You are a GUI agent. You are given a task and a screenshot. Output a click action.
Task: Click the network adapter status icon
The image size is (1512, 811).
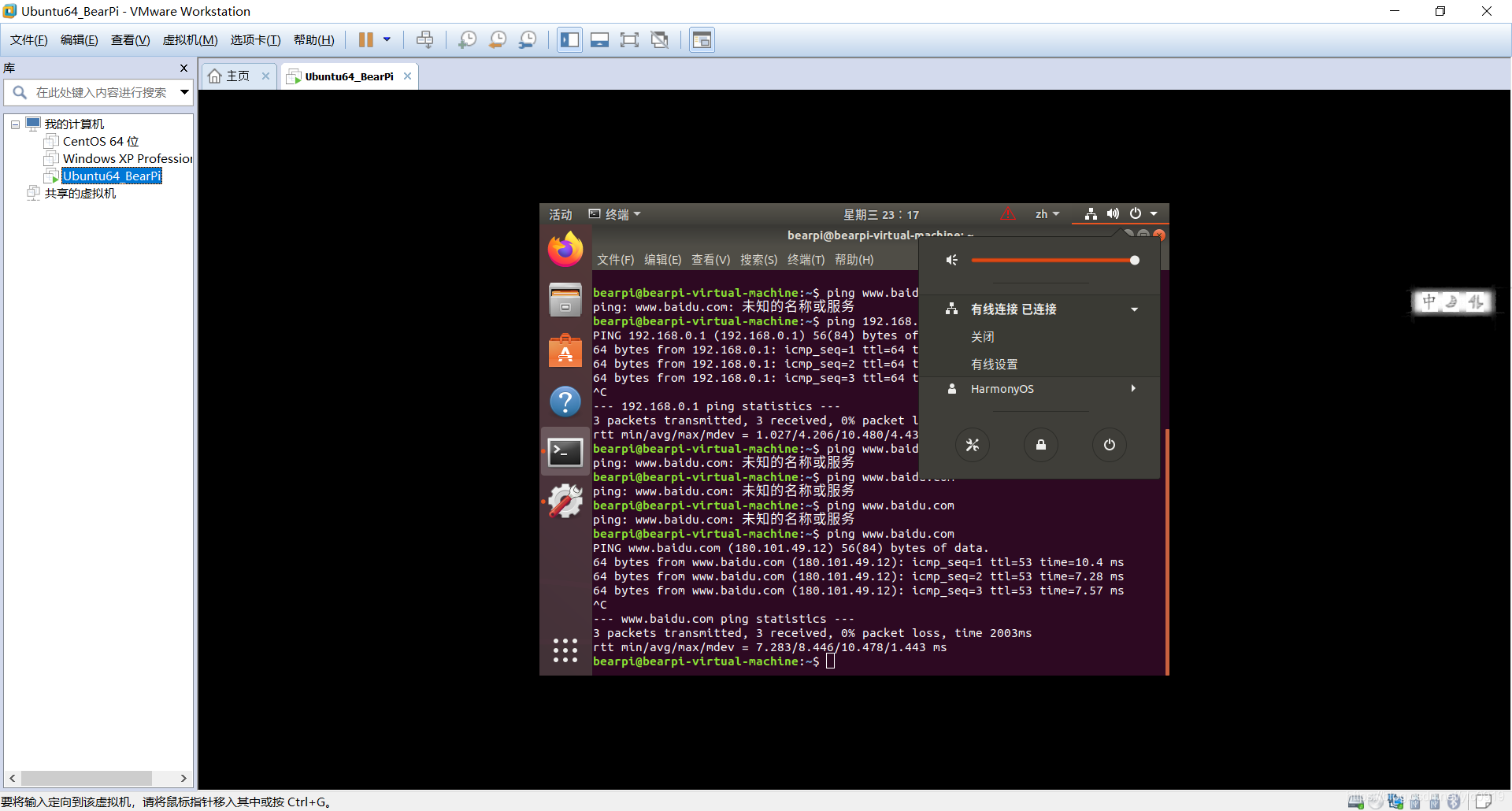click(1396, 802)
